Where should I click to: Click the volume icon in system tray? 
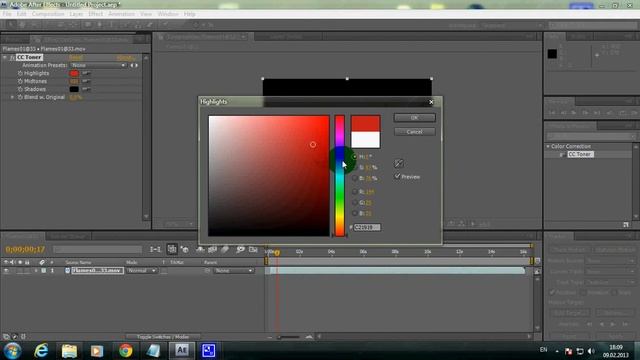point(591,351)
